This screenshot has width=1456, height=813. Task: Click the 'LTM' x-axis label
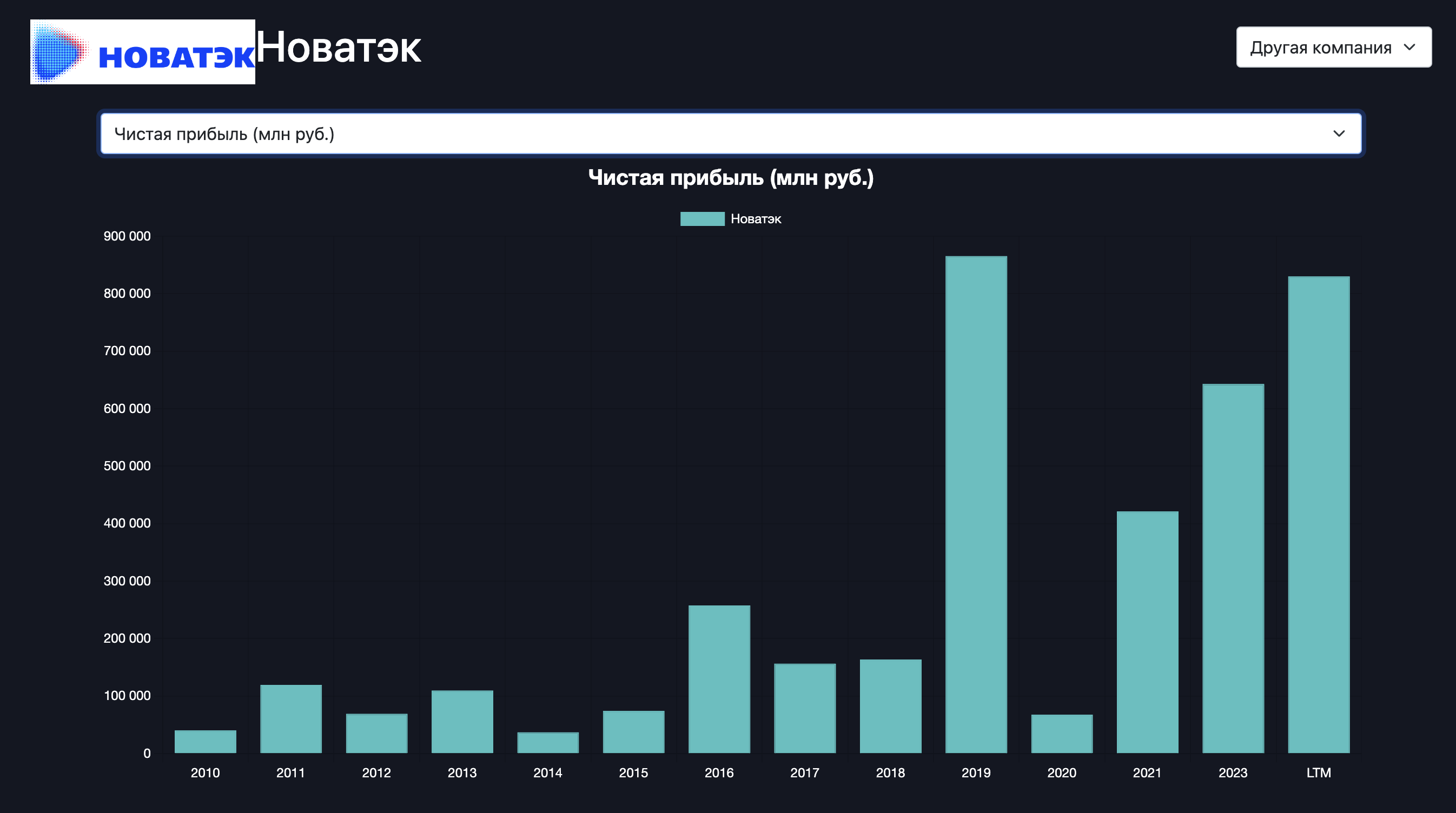coord(1319,773)
